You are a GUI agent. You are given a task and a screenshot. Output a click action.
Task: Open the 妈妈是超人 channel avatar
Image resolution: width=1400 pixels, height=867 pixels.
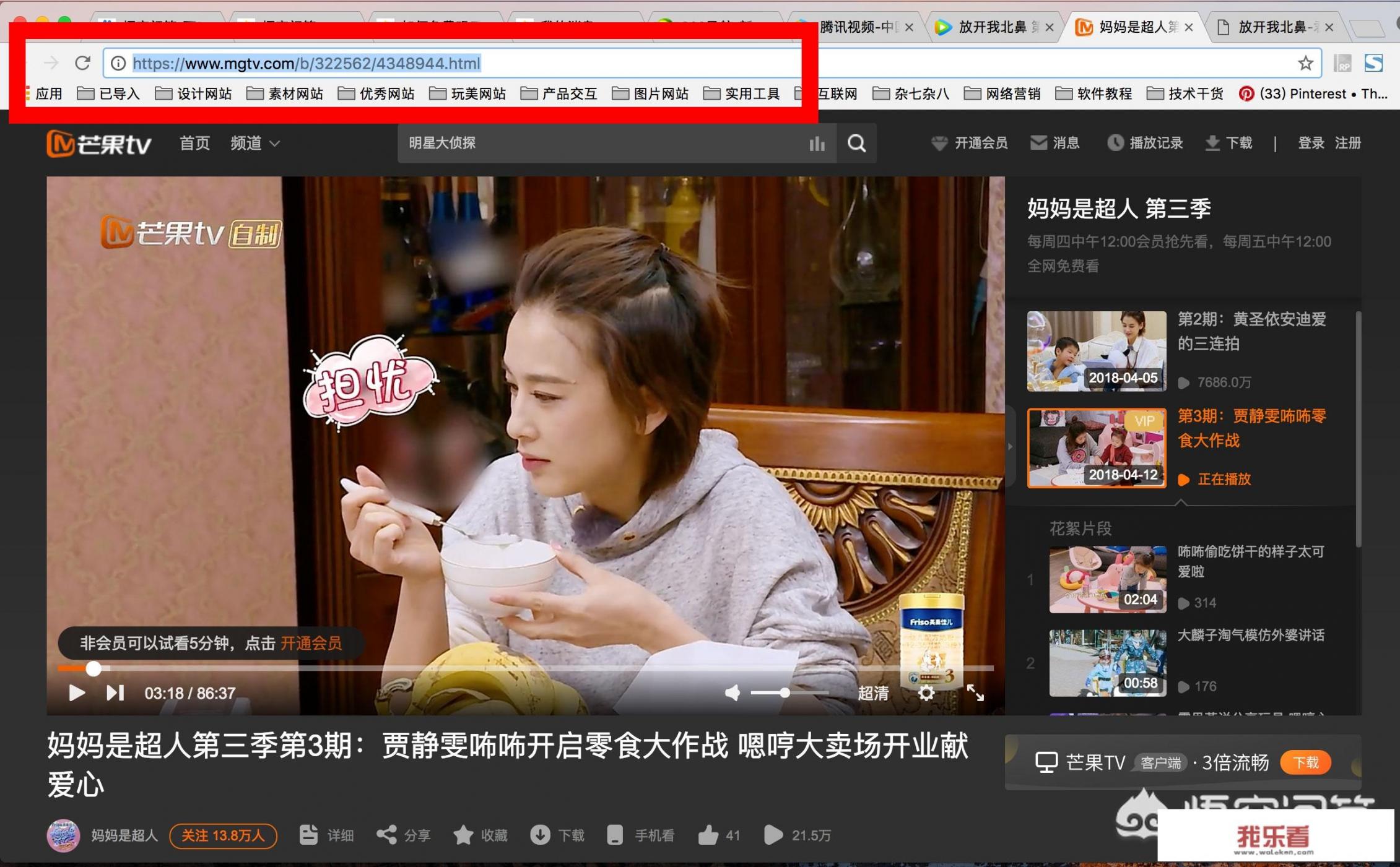point(63,835)
